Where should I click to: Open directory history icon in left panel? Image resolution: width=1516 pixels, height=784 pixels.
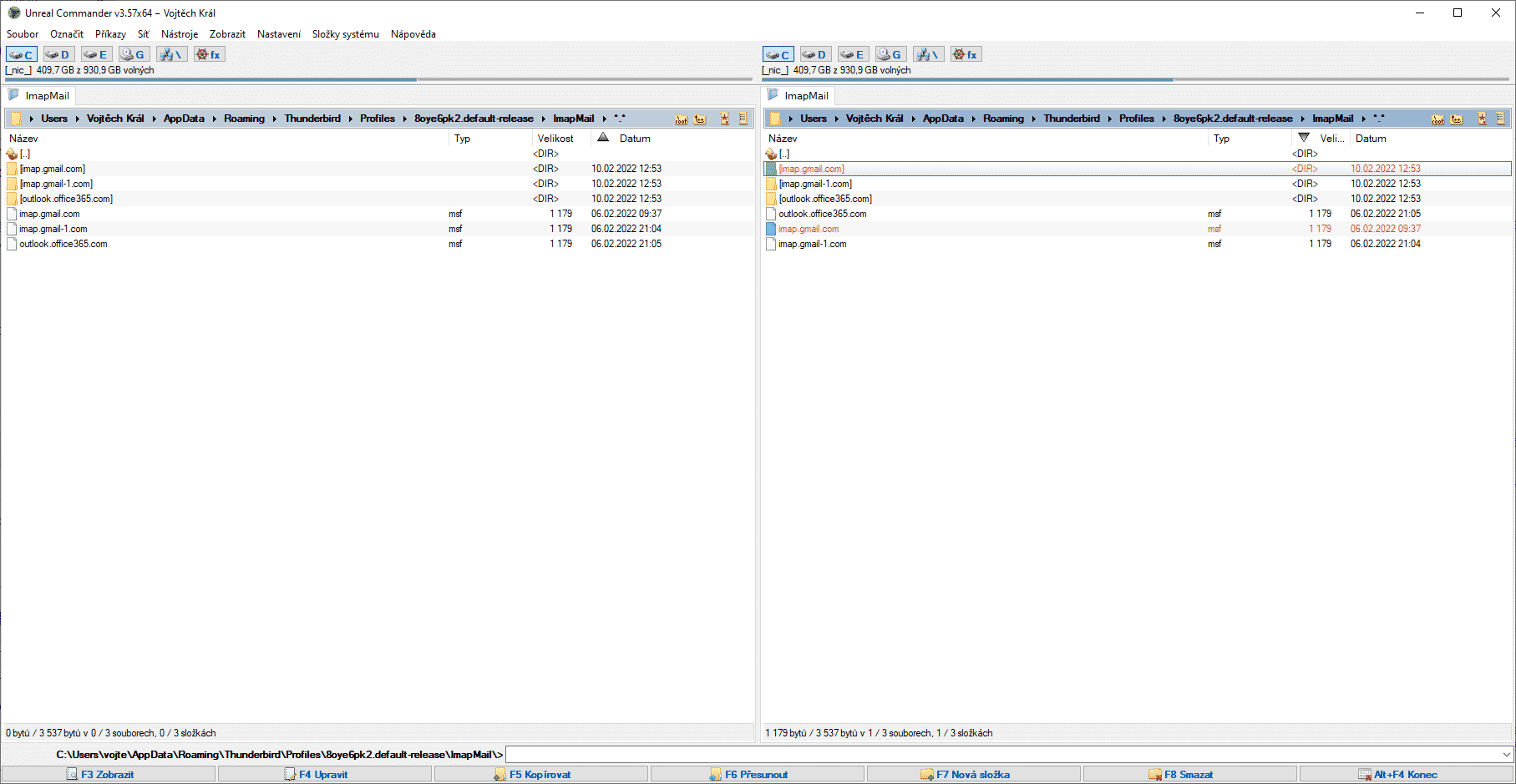coord(743,119)
